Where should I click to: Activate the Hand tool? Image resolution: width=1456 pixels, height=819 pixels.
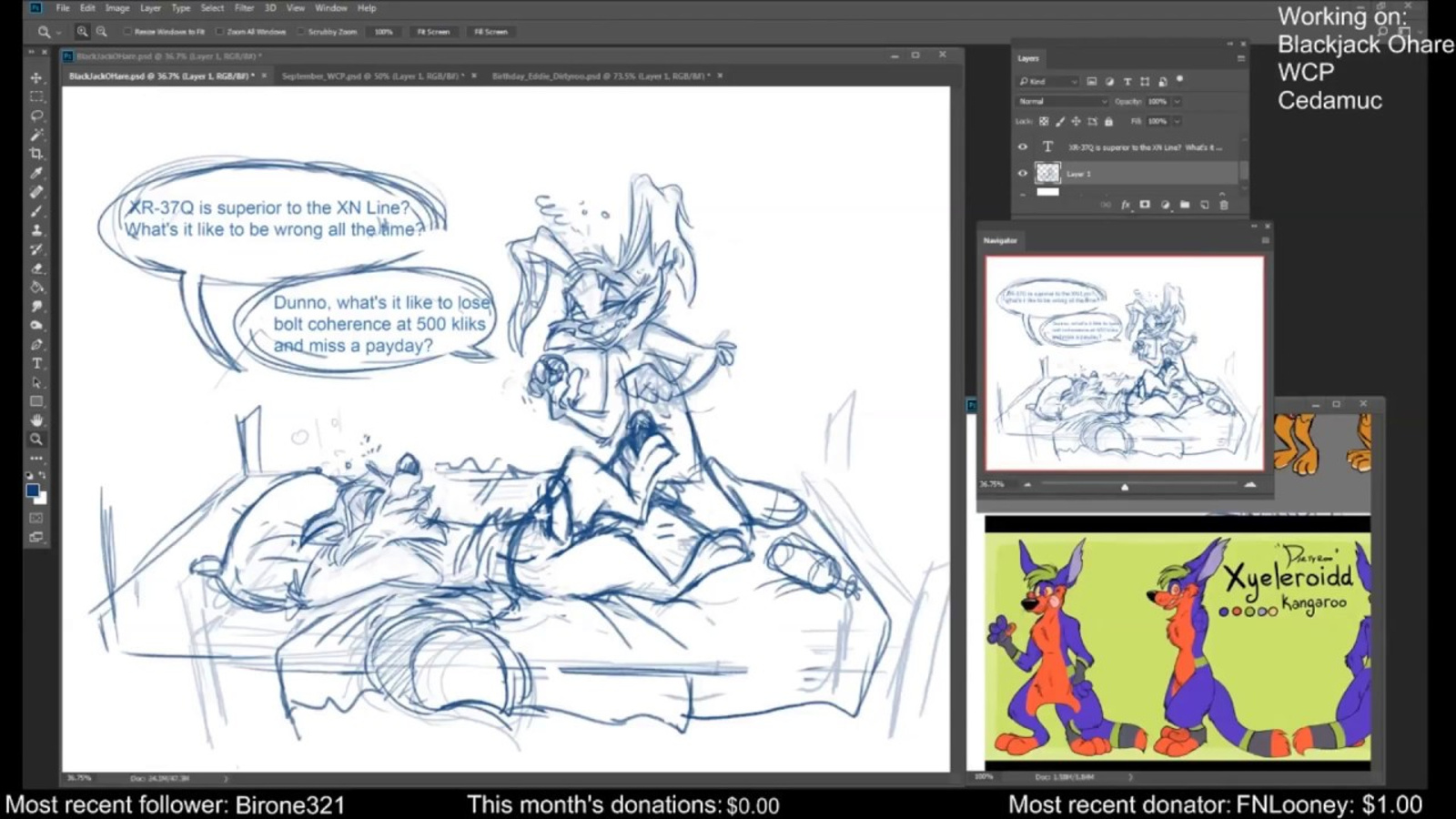[x=36, y=420]
